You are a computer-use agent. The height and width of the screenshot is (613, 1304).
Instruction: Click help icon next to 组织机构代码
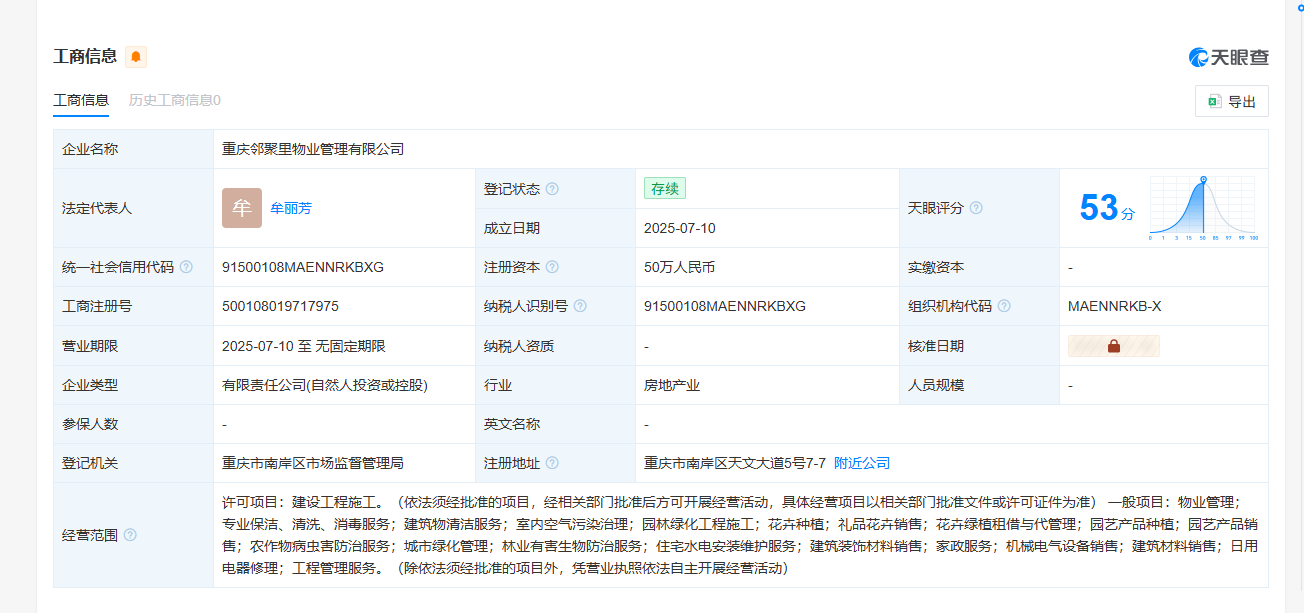pyautogui.click(x=1004, y=306)
